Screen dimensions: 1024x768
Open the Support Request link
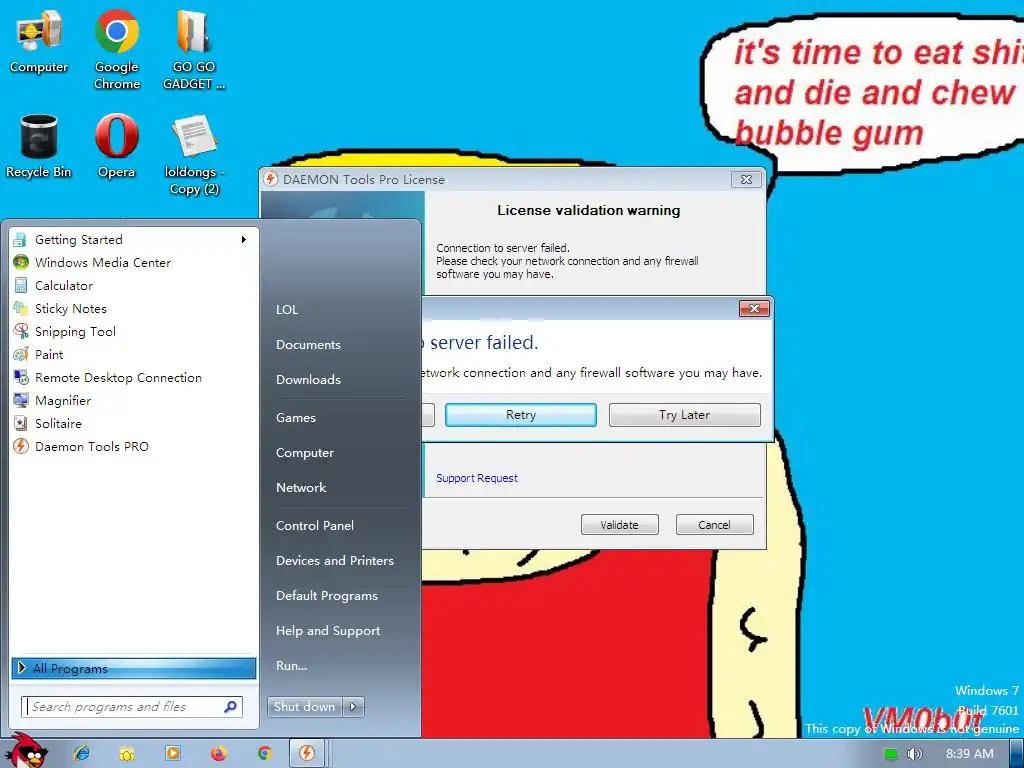tap(477, 478)
